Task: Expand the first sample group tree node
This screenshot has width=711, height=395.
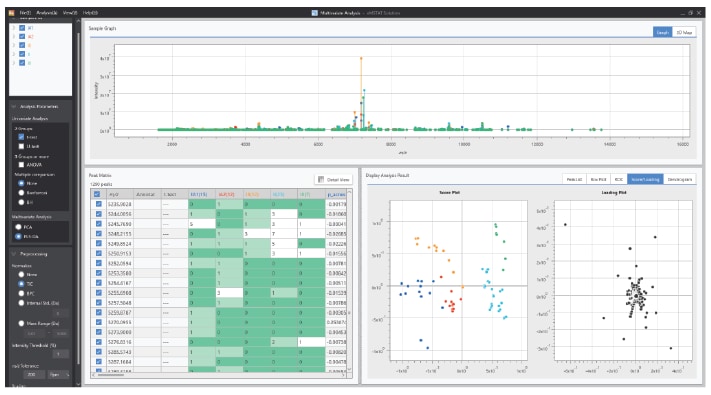Action: pos(14,28)
